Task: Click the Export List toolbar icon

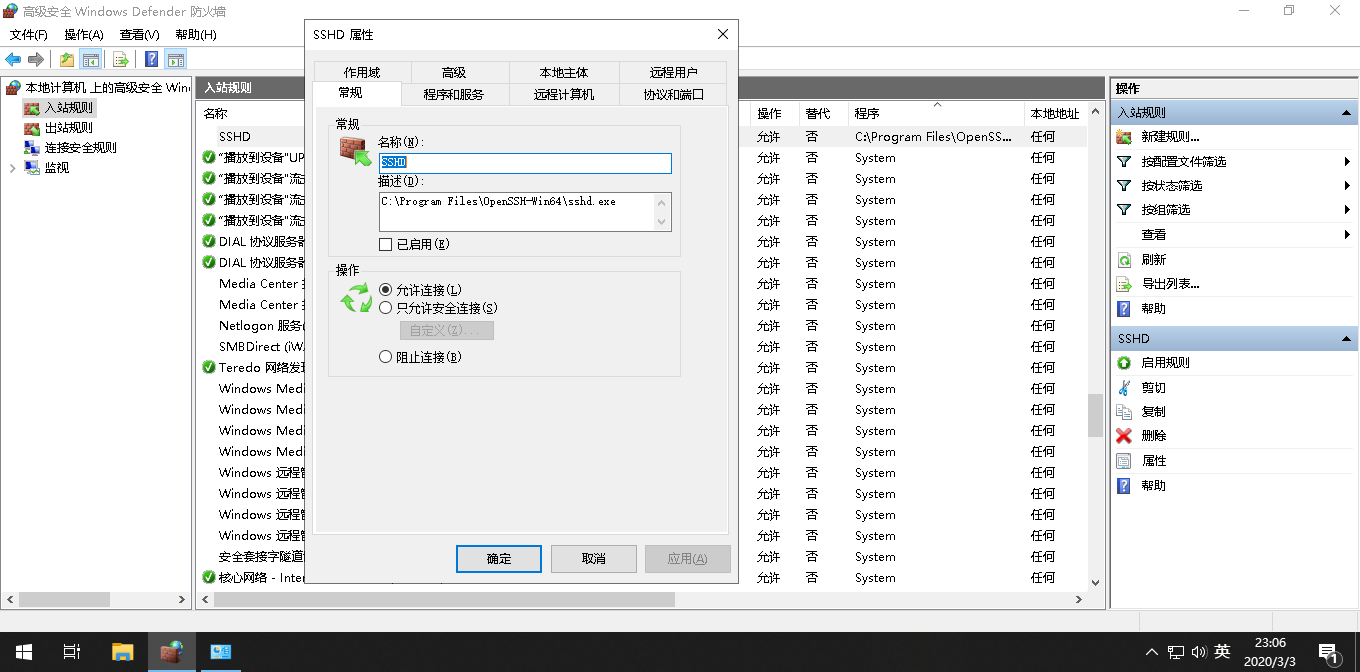Action: tap(120, 59)
